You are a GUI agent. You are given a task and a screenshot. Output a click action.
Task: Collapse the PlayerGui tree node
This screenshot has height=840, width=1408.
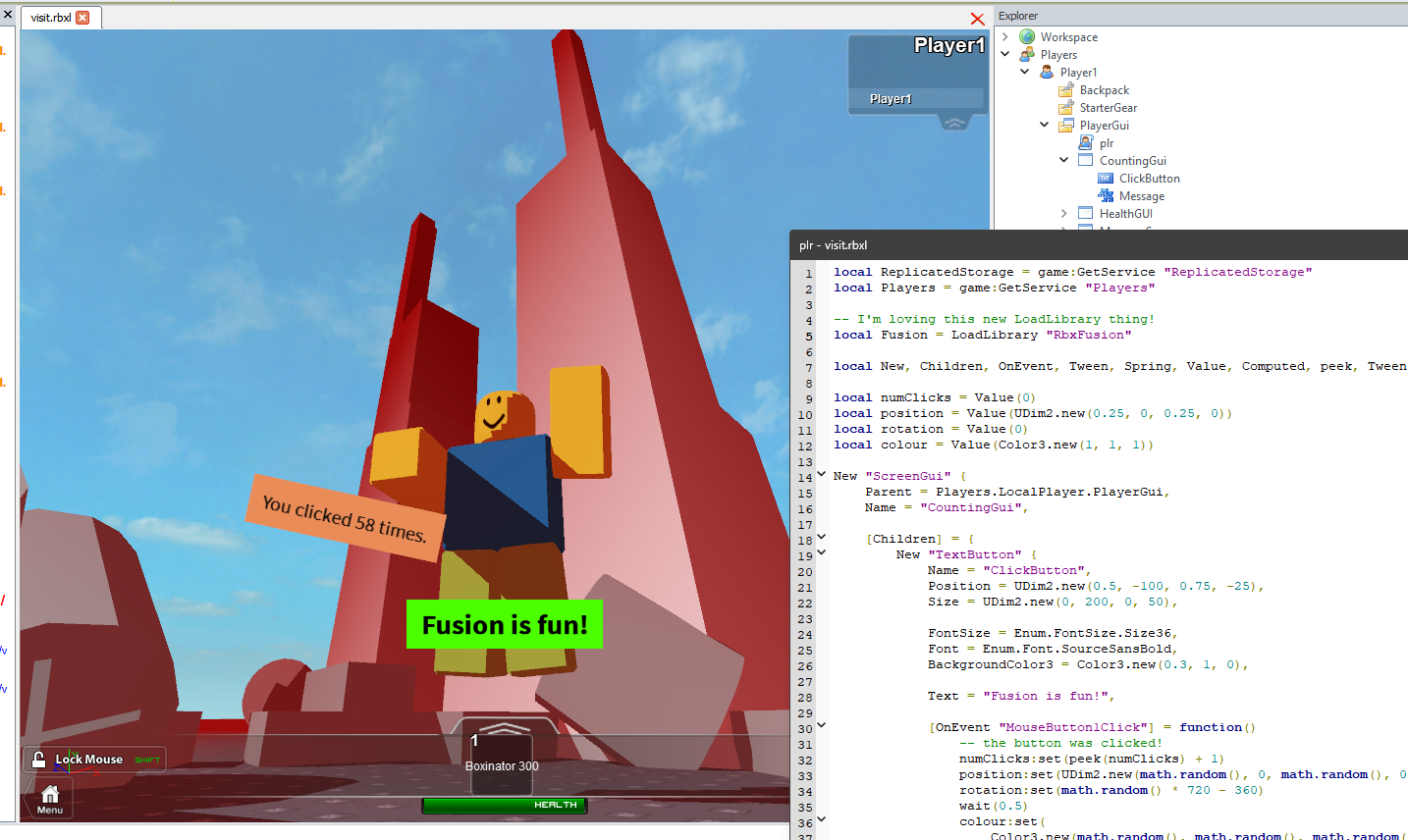pos(1045,125)
